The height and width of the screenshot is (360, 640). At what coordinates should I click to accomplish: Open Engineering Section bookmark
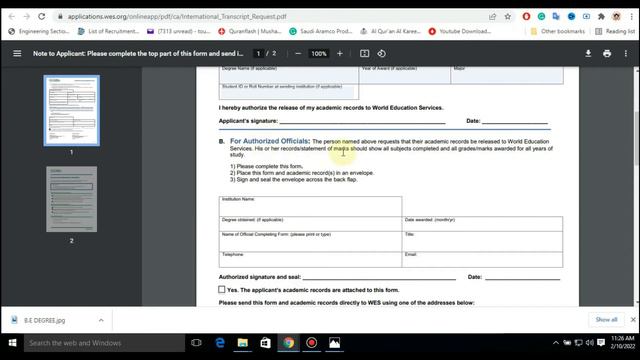(39, 31)
